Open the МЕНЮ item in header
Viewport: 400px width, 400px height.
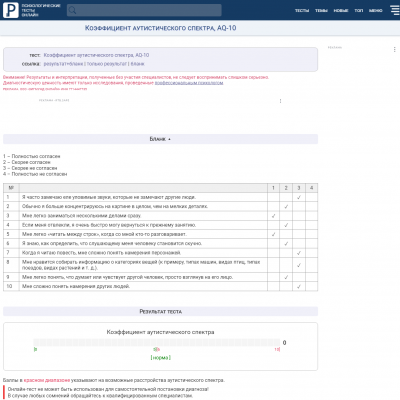pyautogui.click(x=376, y=11)
